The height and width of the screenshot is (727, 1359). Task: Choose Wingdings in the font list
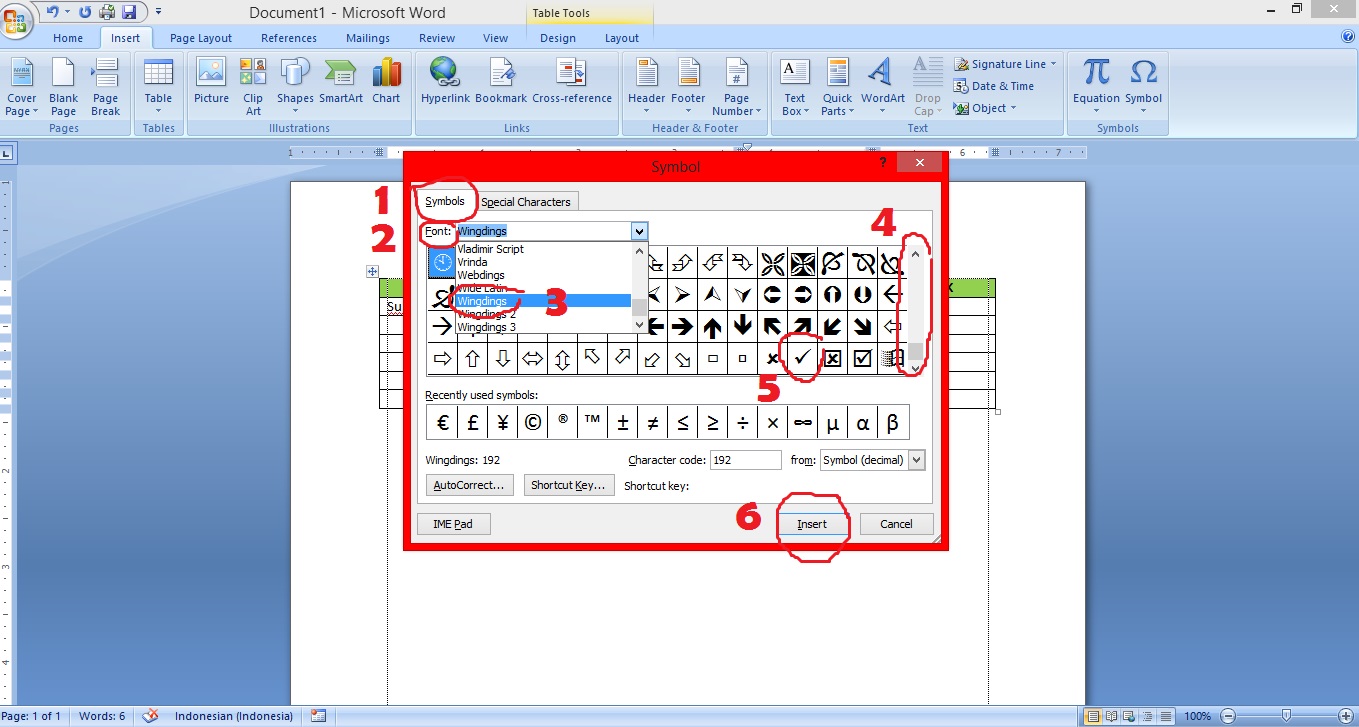click(x=543, y=301)
